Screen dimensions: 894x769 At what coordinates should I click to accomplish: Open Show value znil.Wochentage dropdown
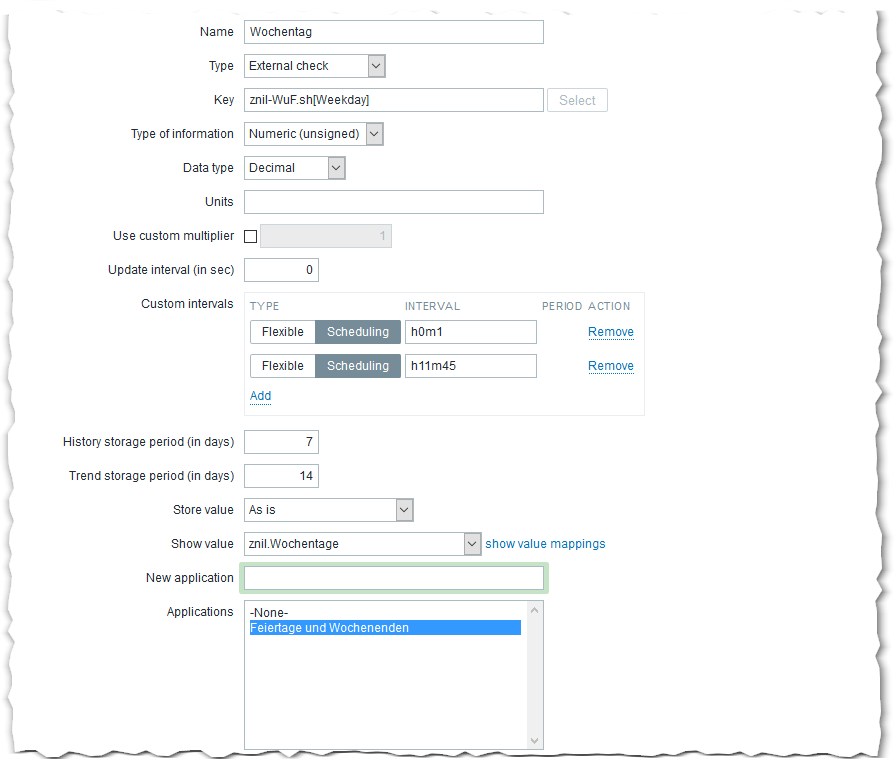[x=363, y=544]
